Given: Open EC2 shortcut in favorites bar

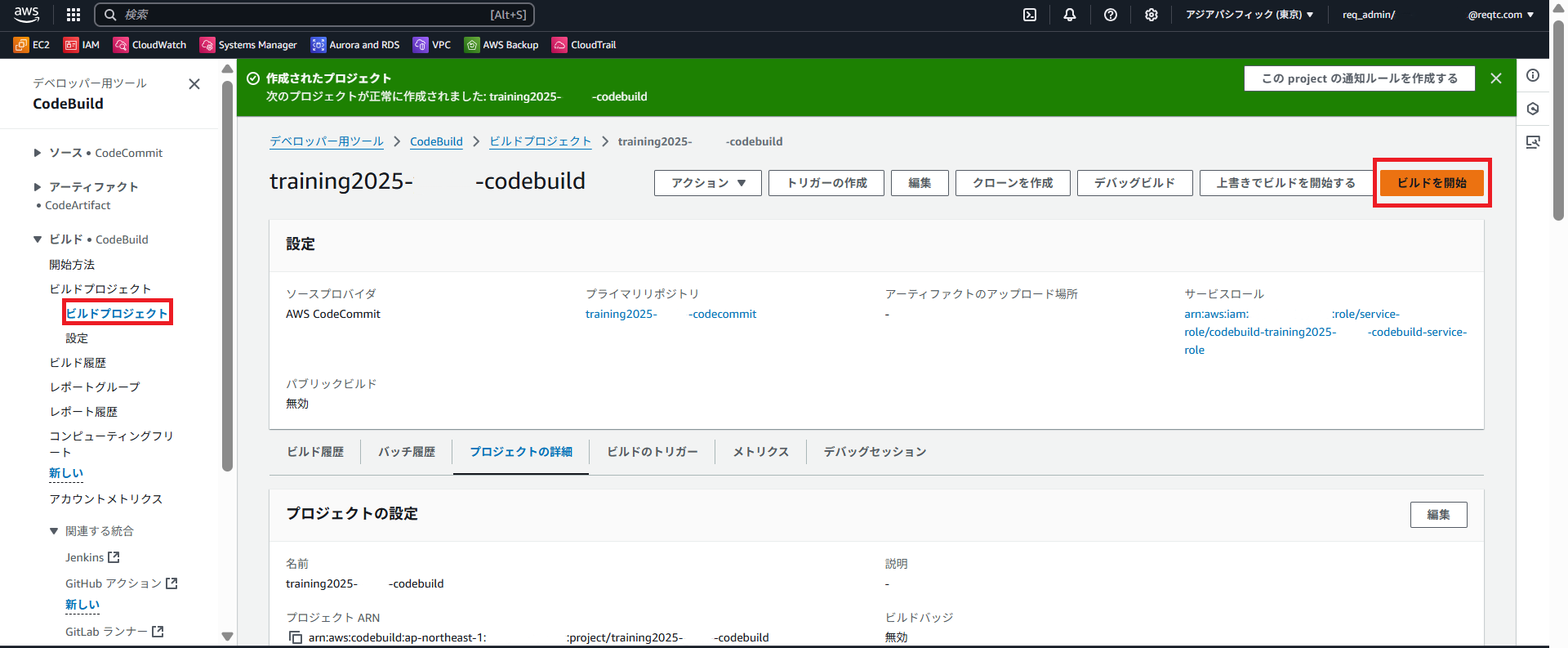Looking at the screenshot, I should point(32,45).
